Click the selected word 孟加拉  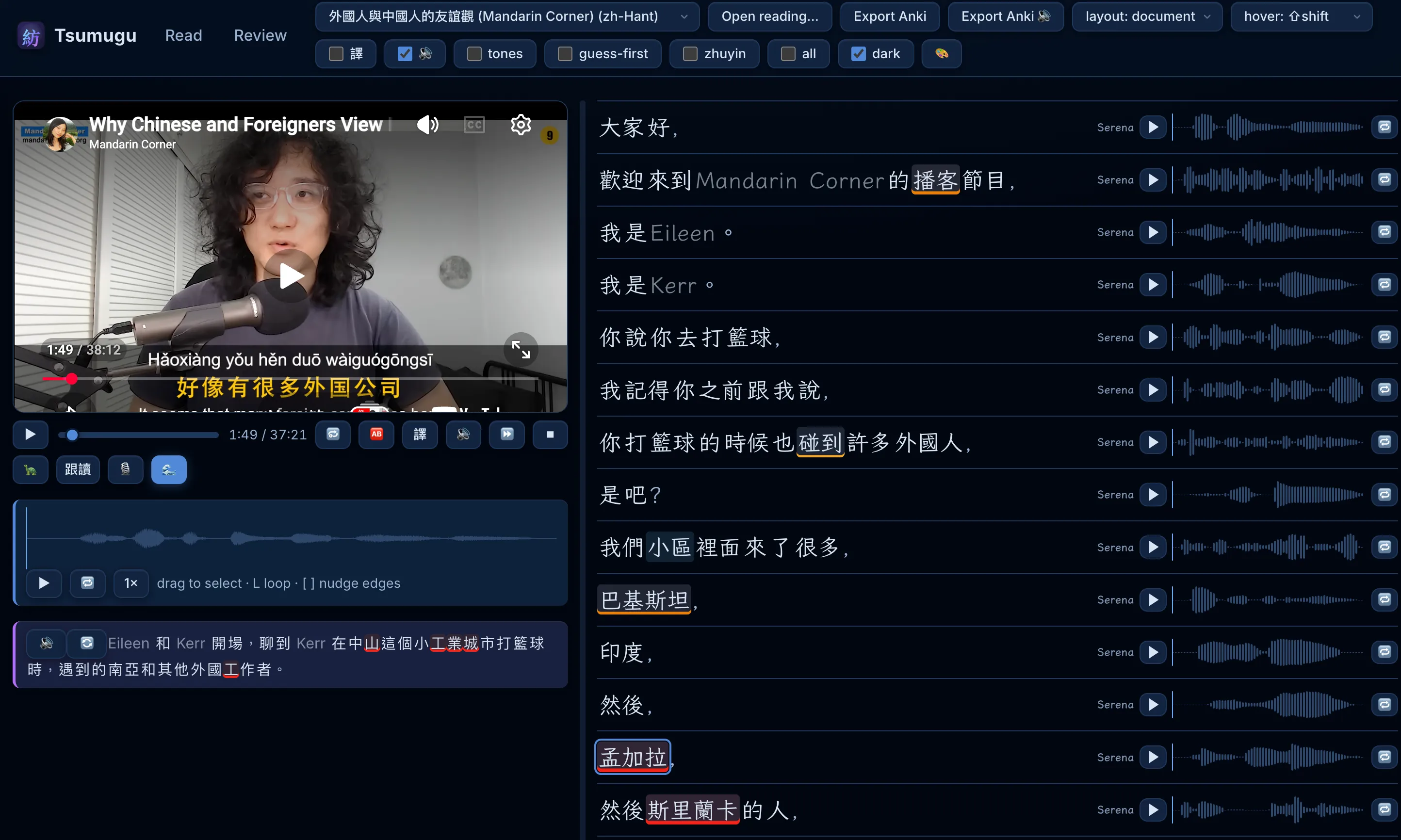click(633, 758)
